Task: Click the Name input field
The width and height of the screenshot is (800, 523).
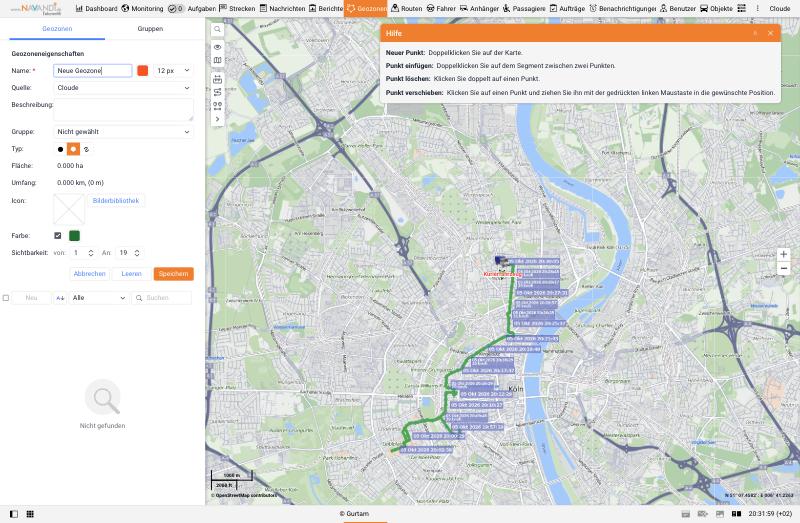Action: (92, 70)
